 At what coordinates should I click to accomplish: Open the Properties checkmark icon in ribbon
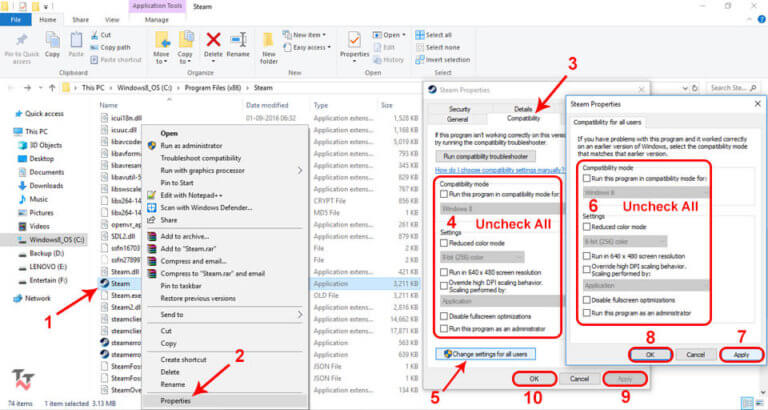[x=354, y=40]
